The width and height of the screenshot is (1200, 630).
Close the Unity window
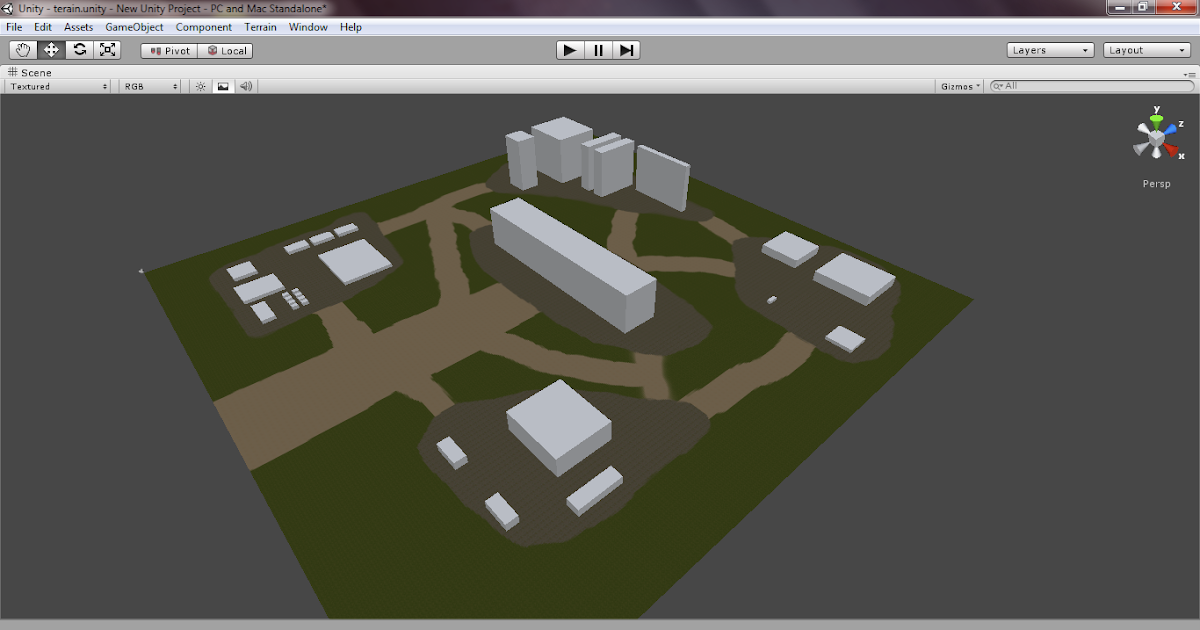[1176, 7]
